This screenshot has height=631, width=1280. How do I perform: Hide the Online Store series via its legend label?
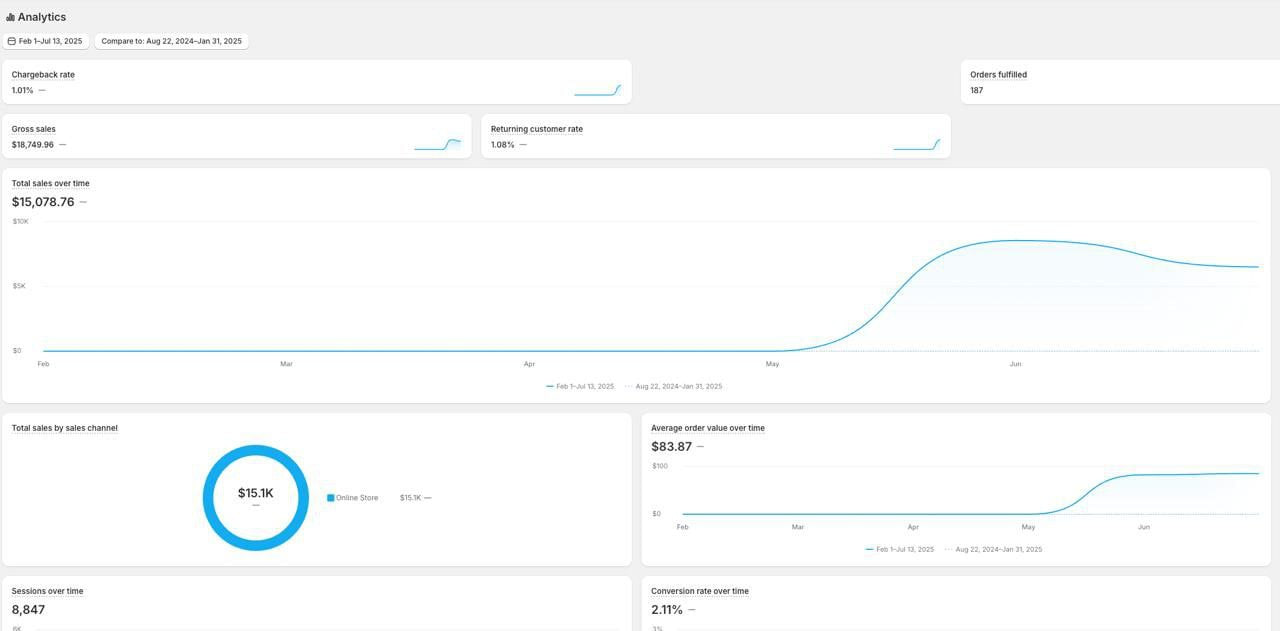click(x=355, y=497)
